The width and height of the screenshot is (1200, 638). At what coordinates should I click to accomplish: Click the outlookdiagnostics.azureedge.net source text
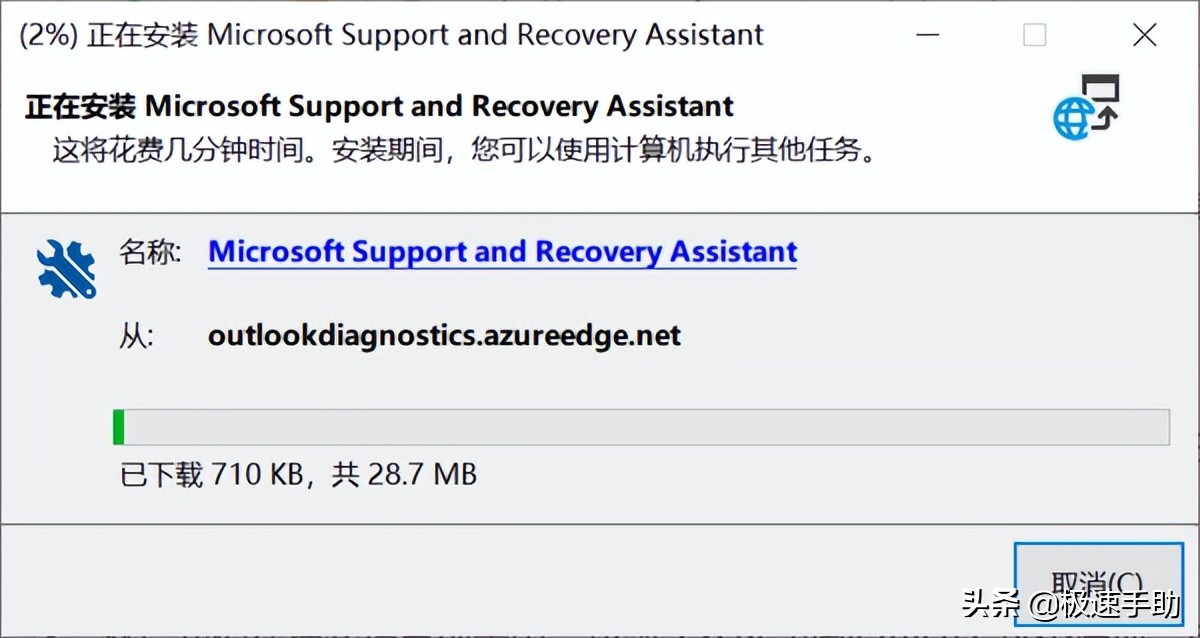click(444, 335)
